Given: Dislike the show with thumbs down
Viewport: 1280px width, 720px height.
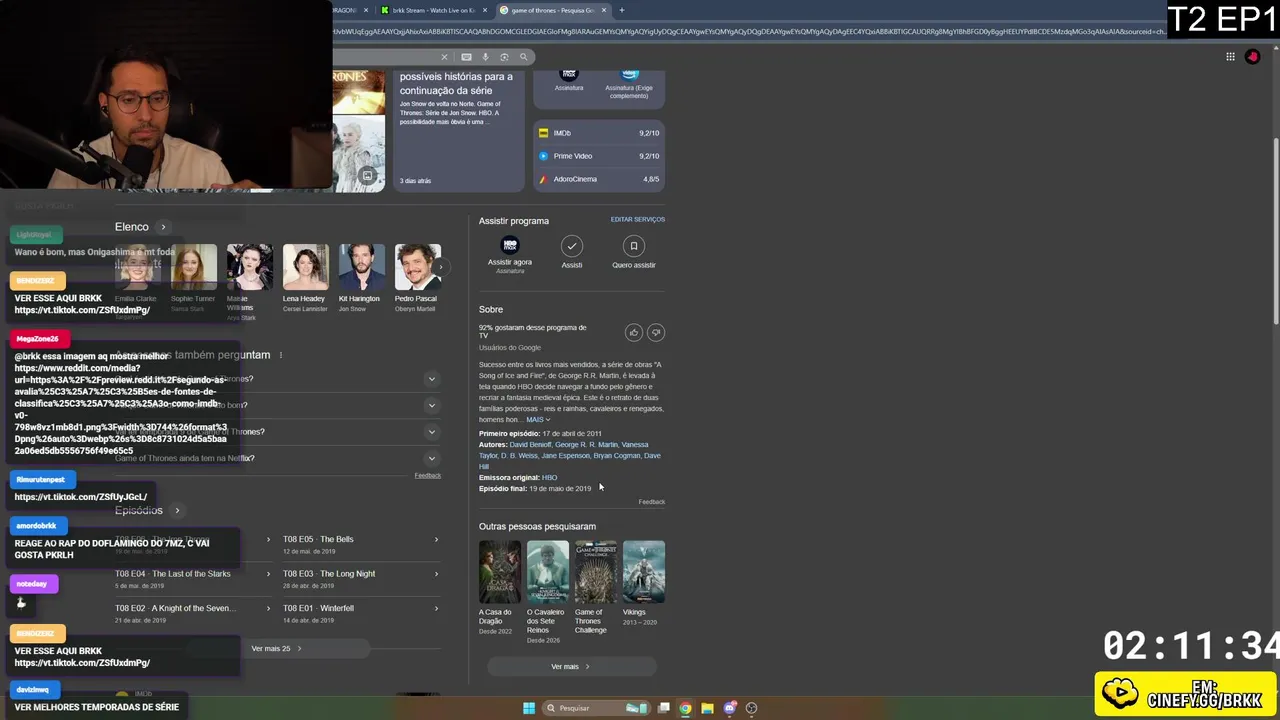Looking at the screenshot, I should [656, 332].
